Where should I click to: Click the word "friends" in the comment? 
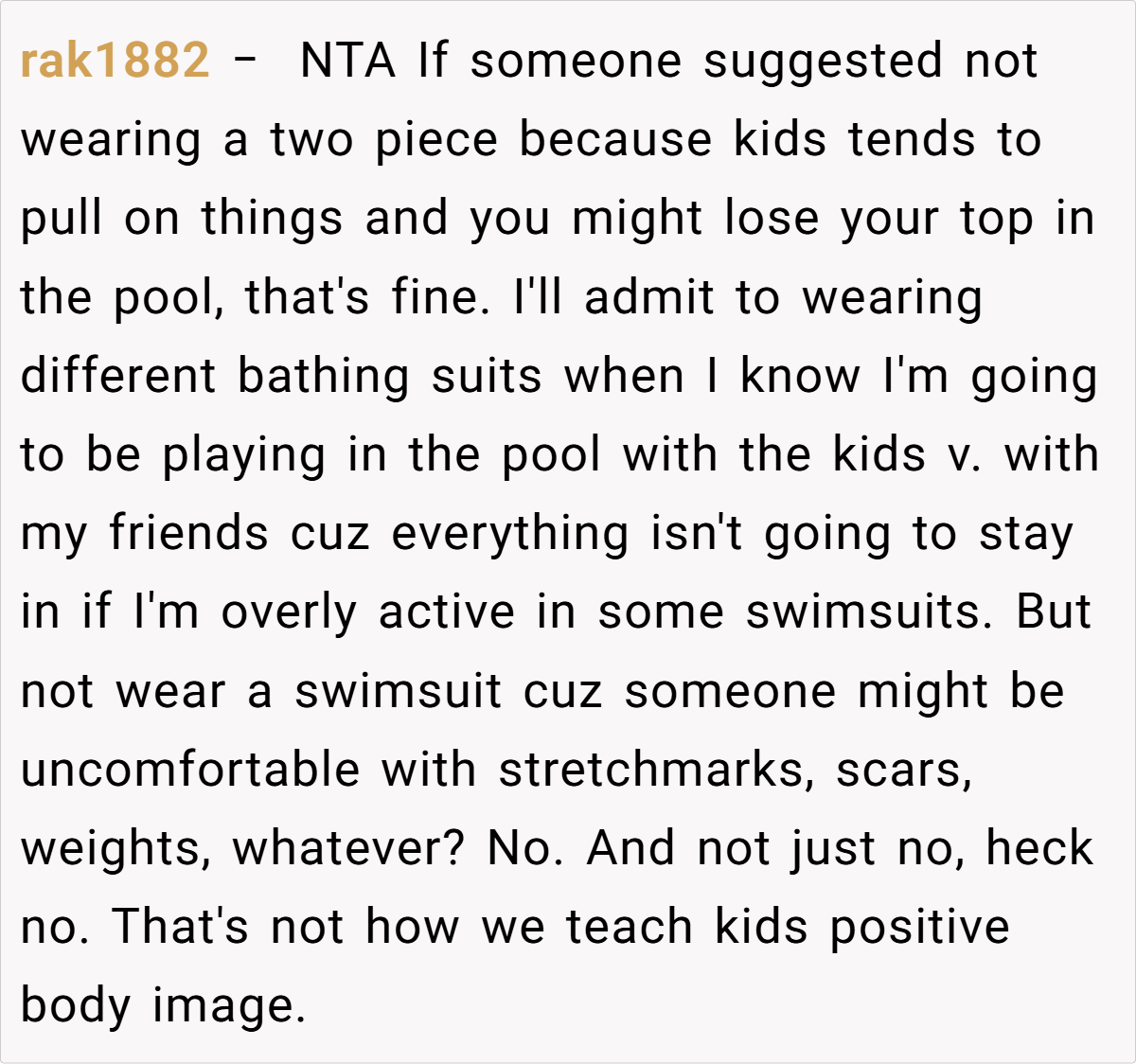click(188, 534)
